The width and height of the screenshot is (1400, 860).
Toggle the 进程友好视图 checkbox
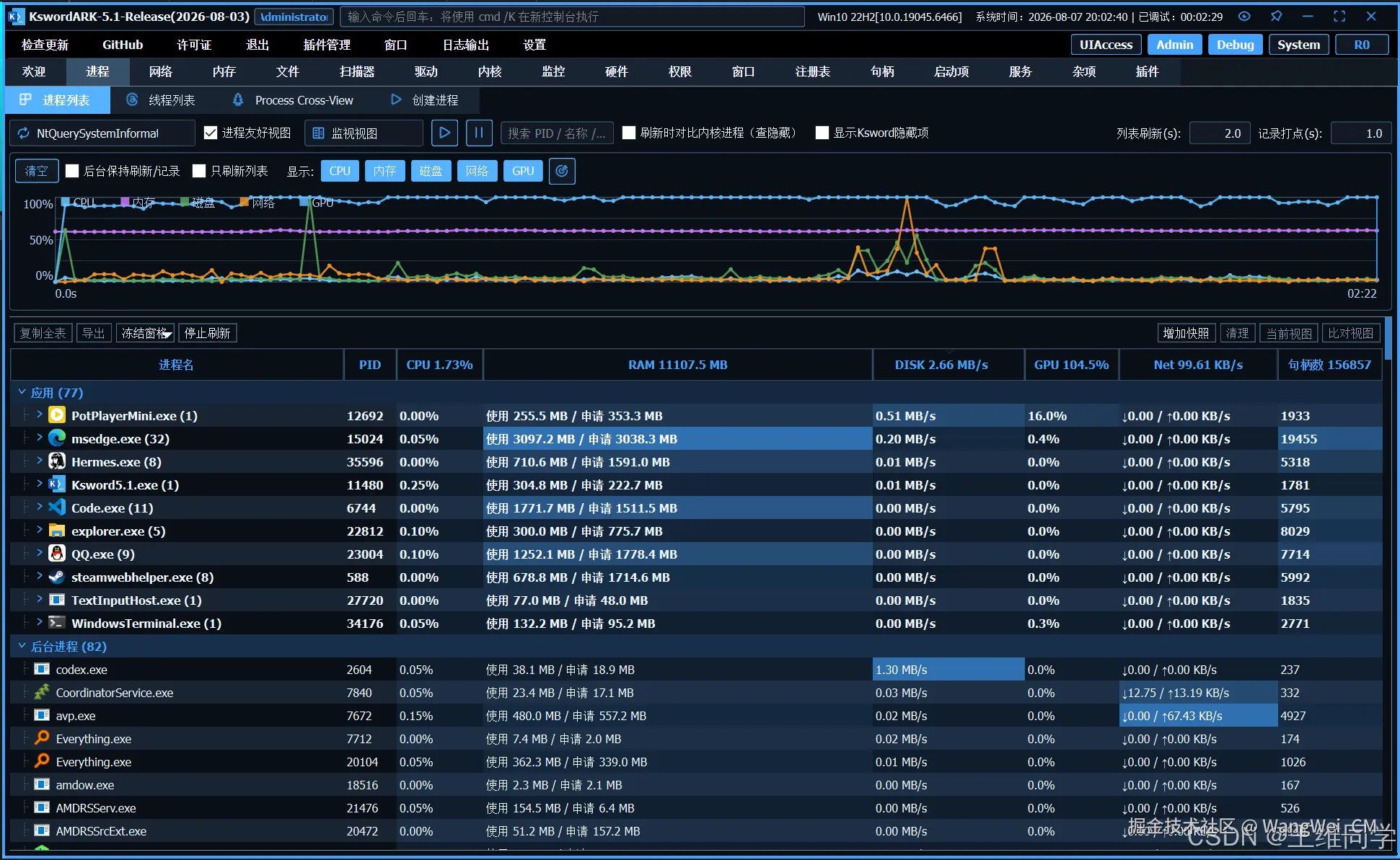(211, 133)
